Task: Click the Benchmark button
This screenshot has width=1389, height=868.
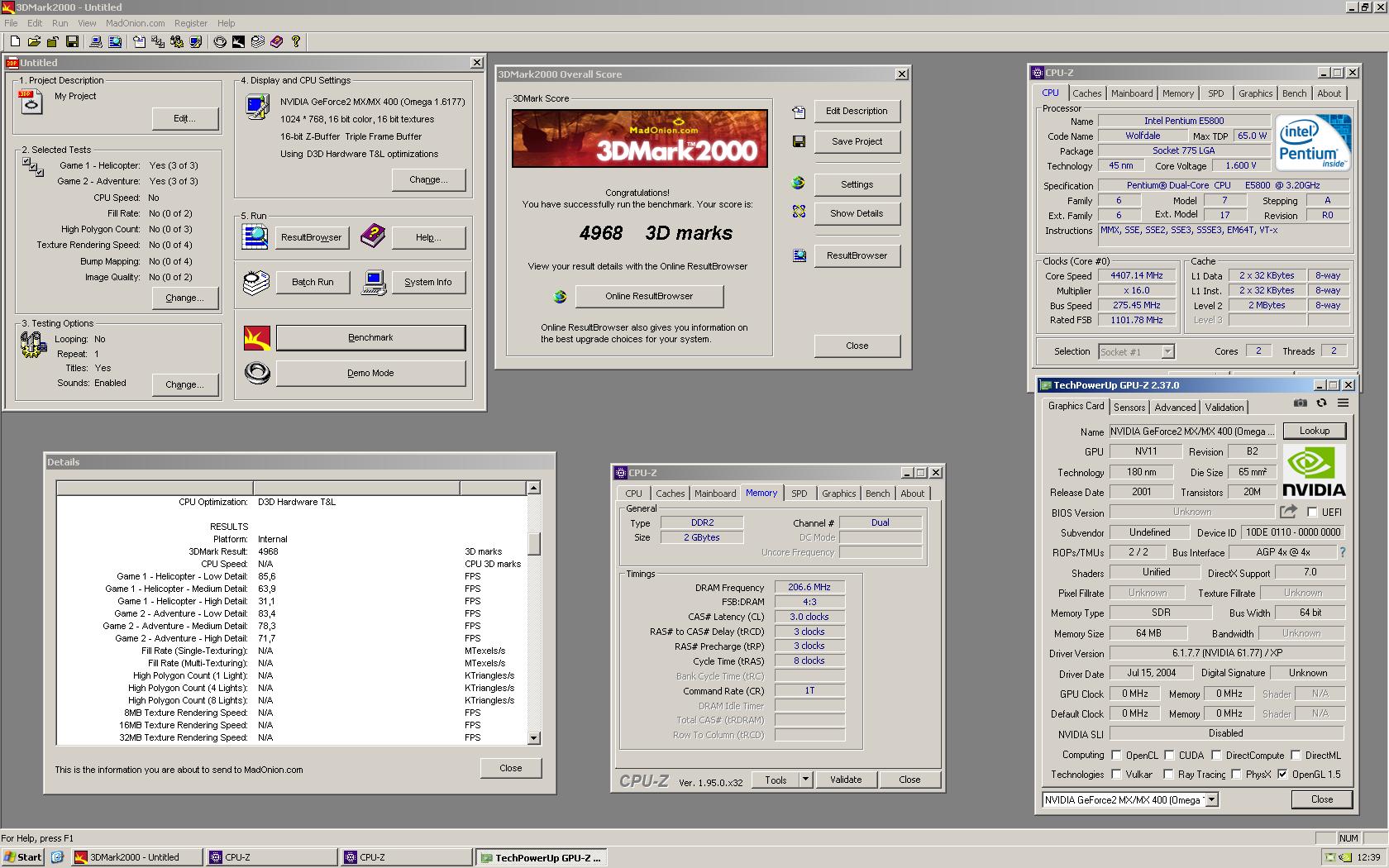Action: 370,337
